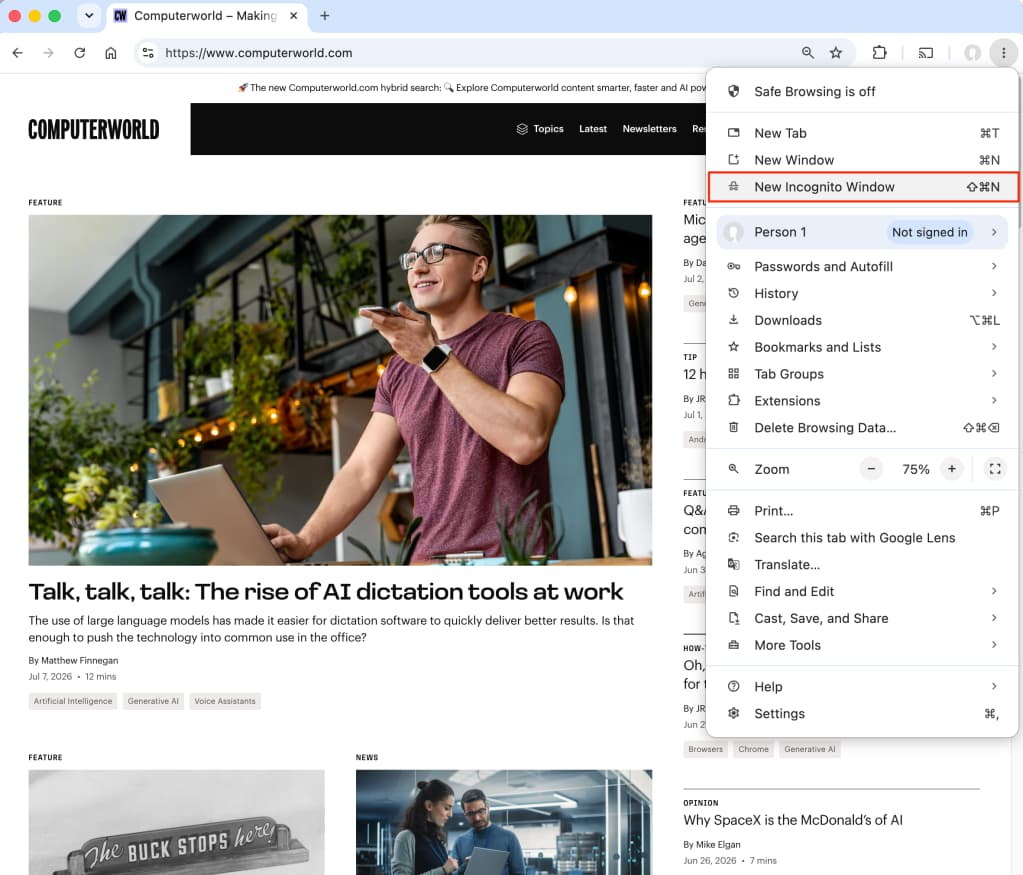Click the browser forward arrow
The height and width of the screenshot is (875, 1023).
click(48, 53)
